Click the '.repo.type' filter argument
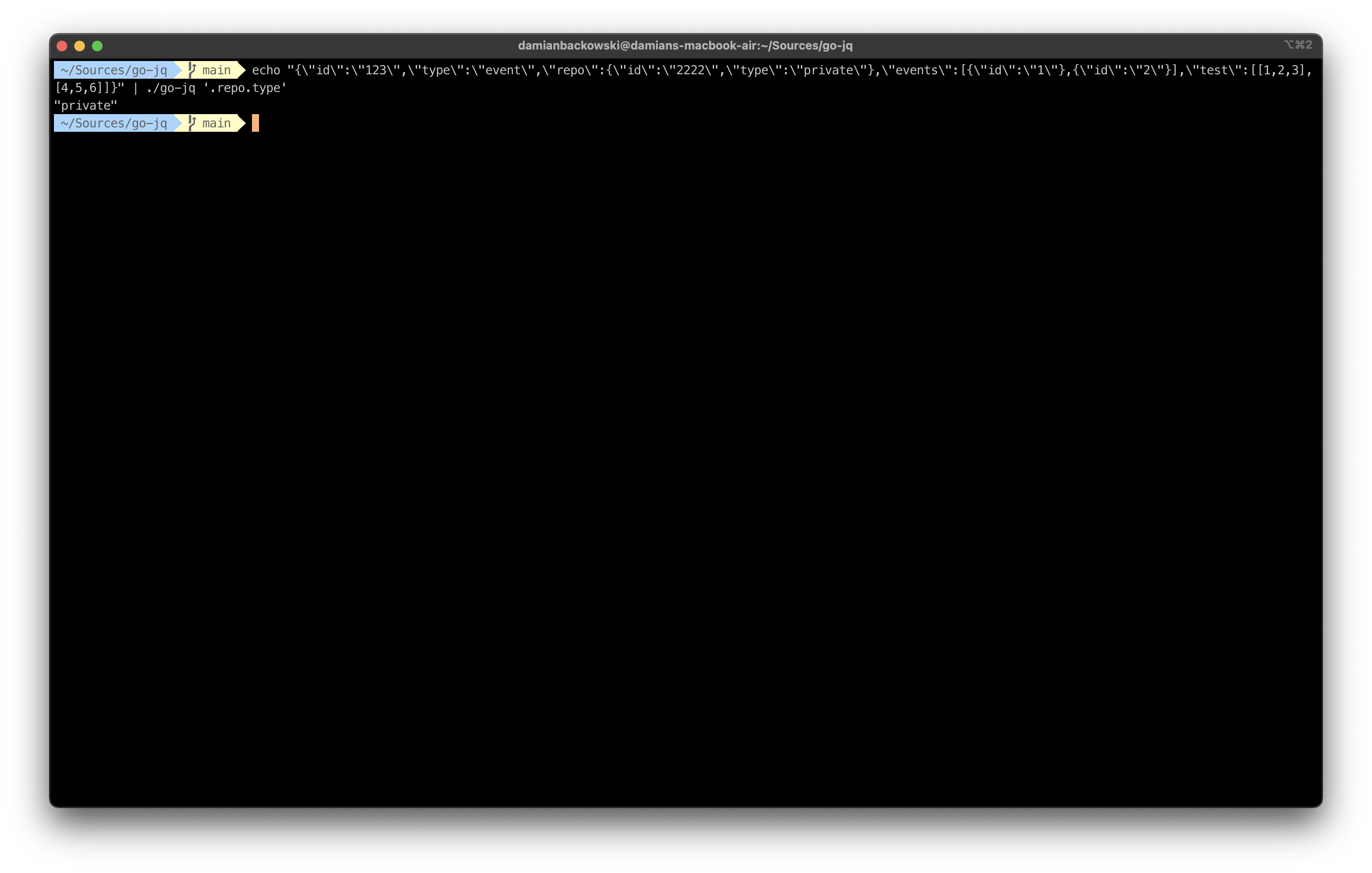Image resolution: width=1372 pixels, height=873 pixels. tap(245, 88)
